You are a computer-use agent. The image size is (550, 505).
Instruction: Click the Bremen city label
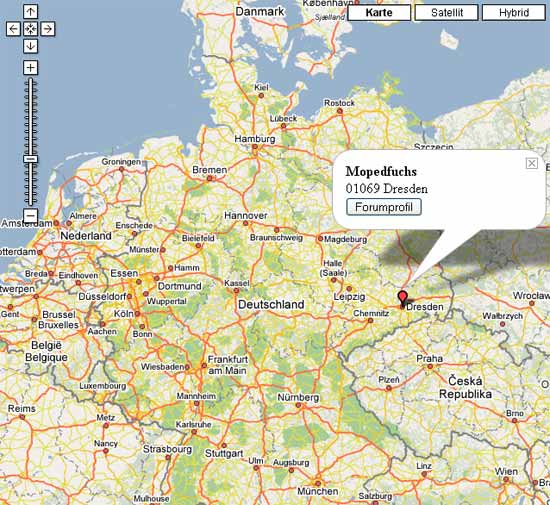[x=209, y=170]
